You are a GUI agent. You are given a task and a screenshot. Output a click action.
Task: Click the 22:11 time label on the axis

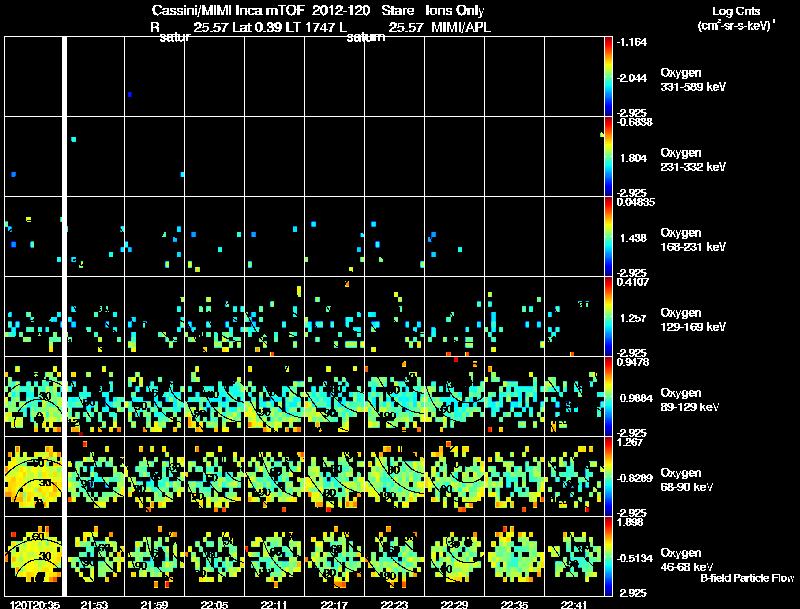coord(274,604)
